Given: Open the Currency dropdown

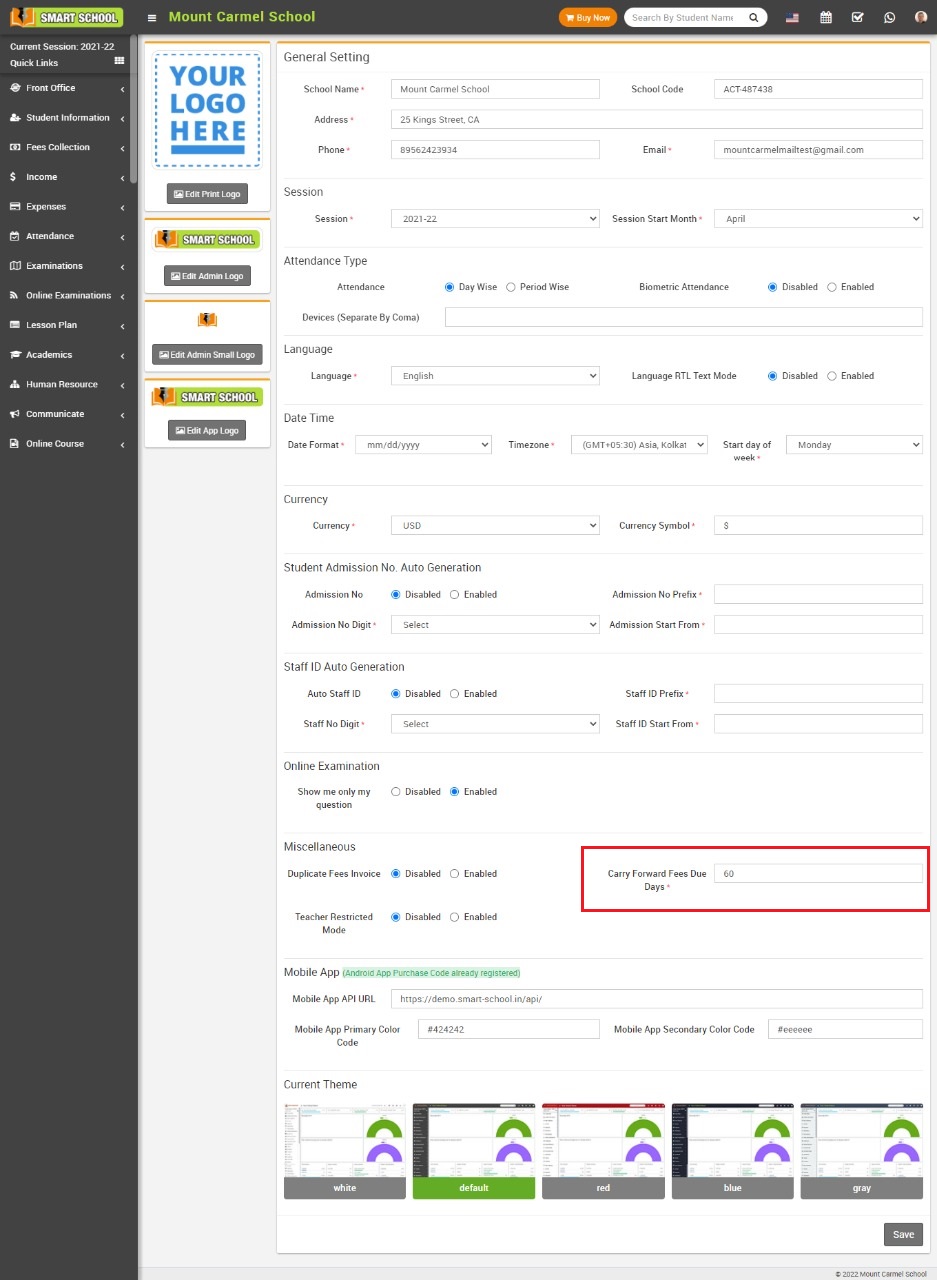Looking at the screenshot, I should [495, 526].
